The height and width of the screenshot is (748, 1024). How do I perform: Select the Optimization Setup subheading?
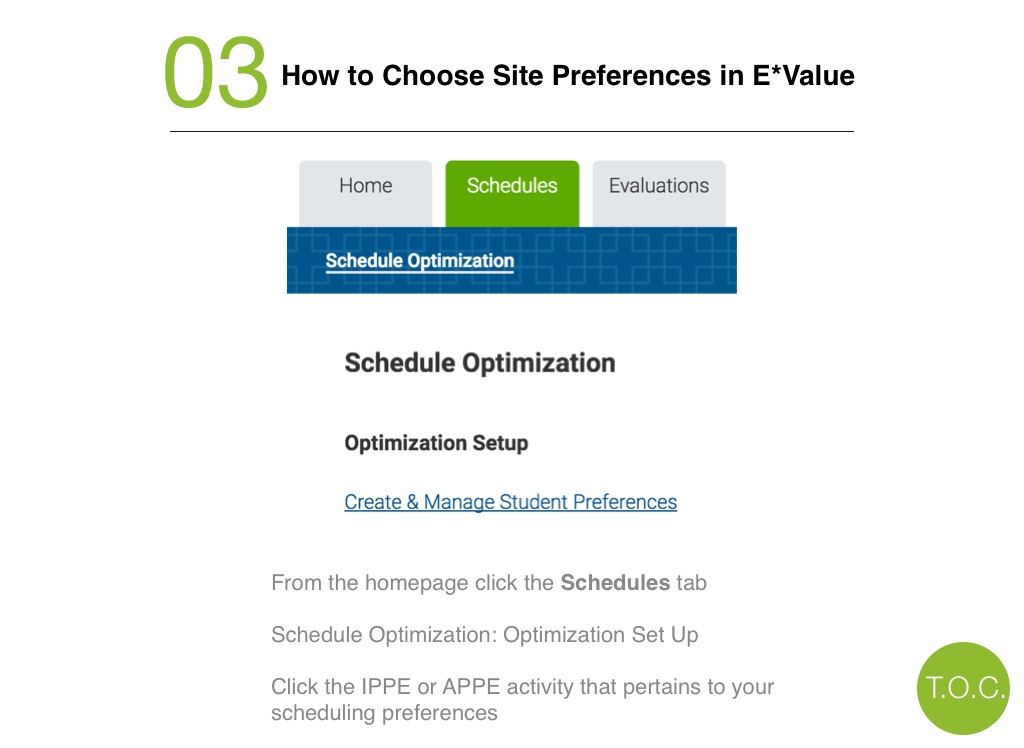436,443
